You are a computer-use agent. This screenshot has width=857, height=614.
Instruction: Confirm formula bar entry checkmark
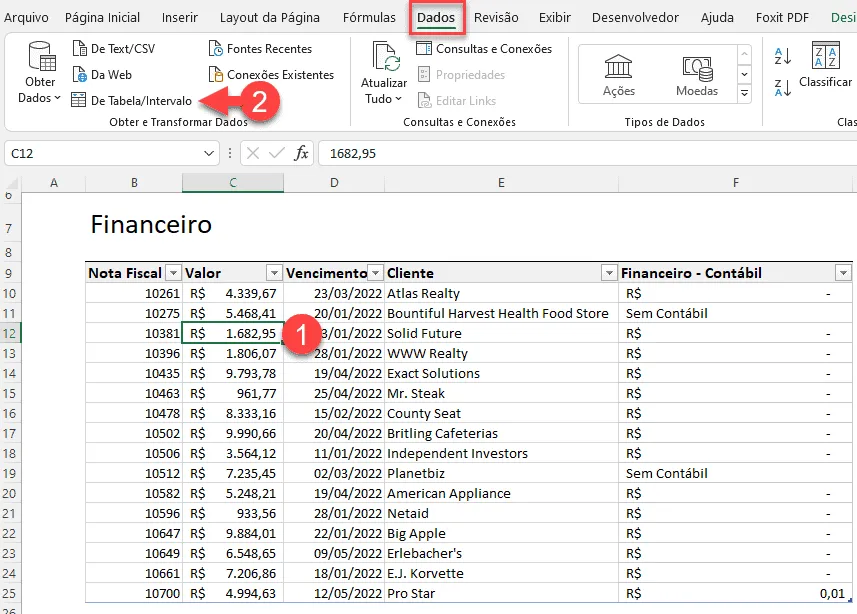pyautogui.click(x=277, y=153)
